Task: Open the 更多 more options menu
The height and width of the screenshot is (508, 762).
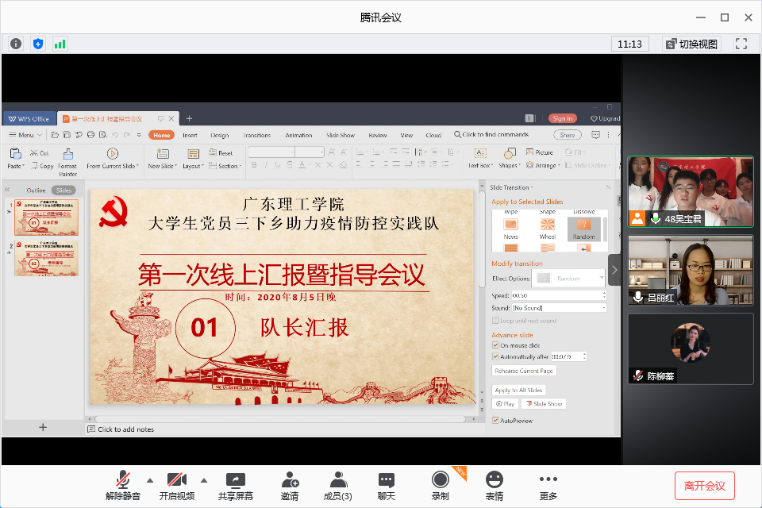Action: coord(548,485)
